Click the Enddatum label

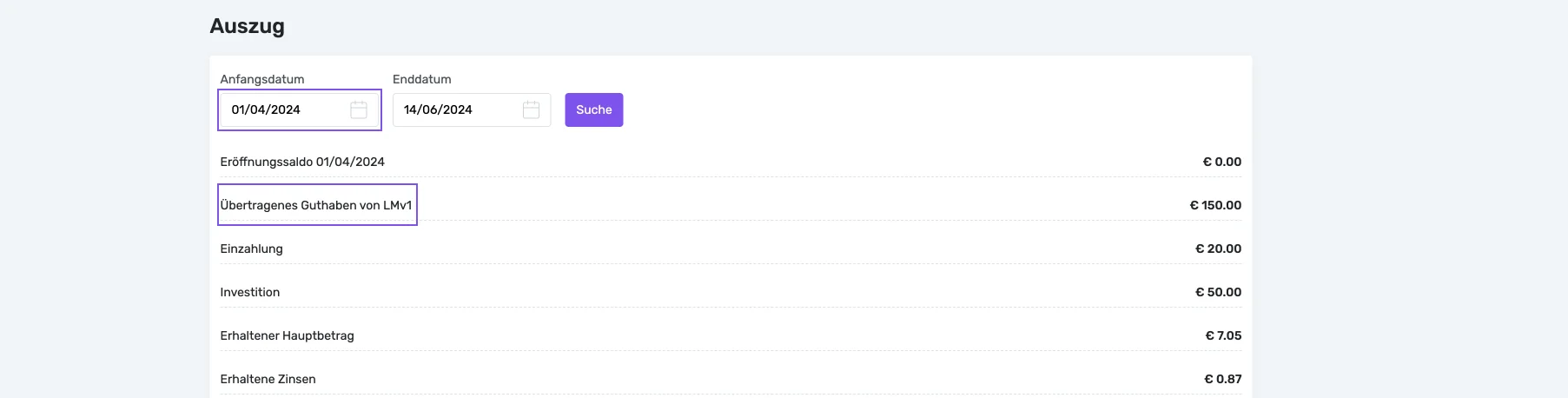coord(421,79)
